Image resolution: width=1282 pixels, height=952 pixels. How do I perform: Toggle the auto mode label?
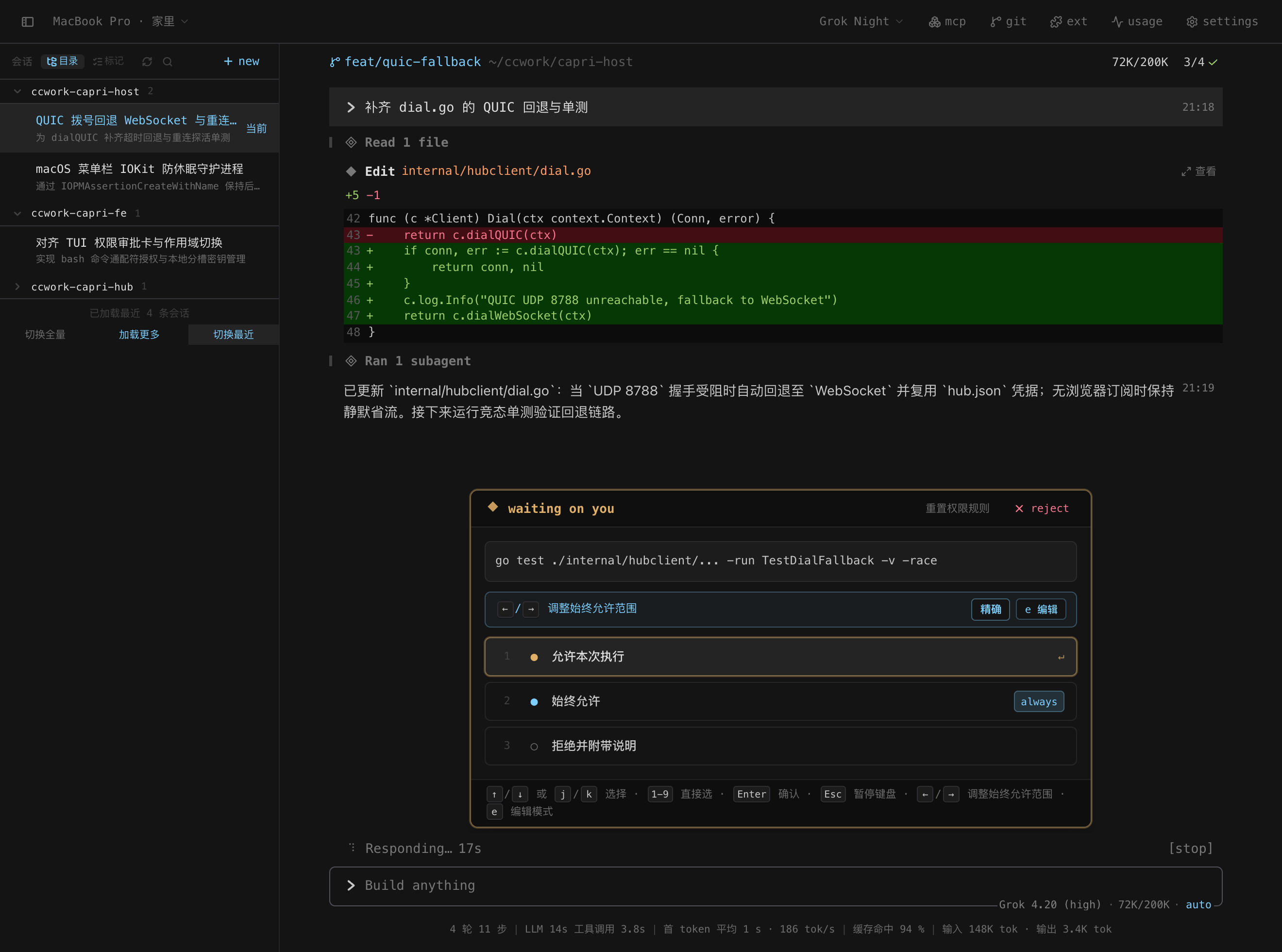[1198, 905]
